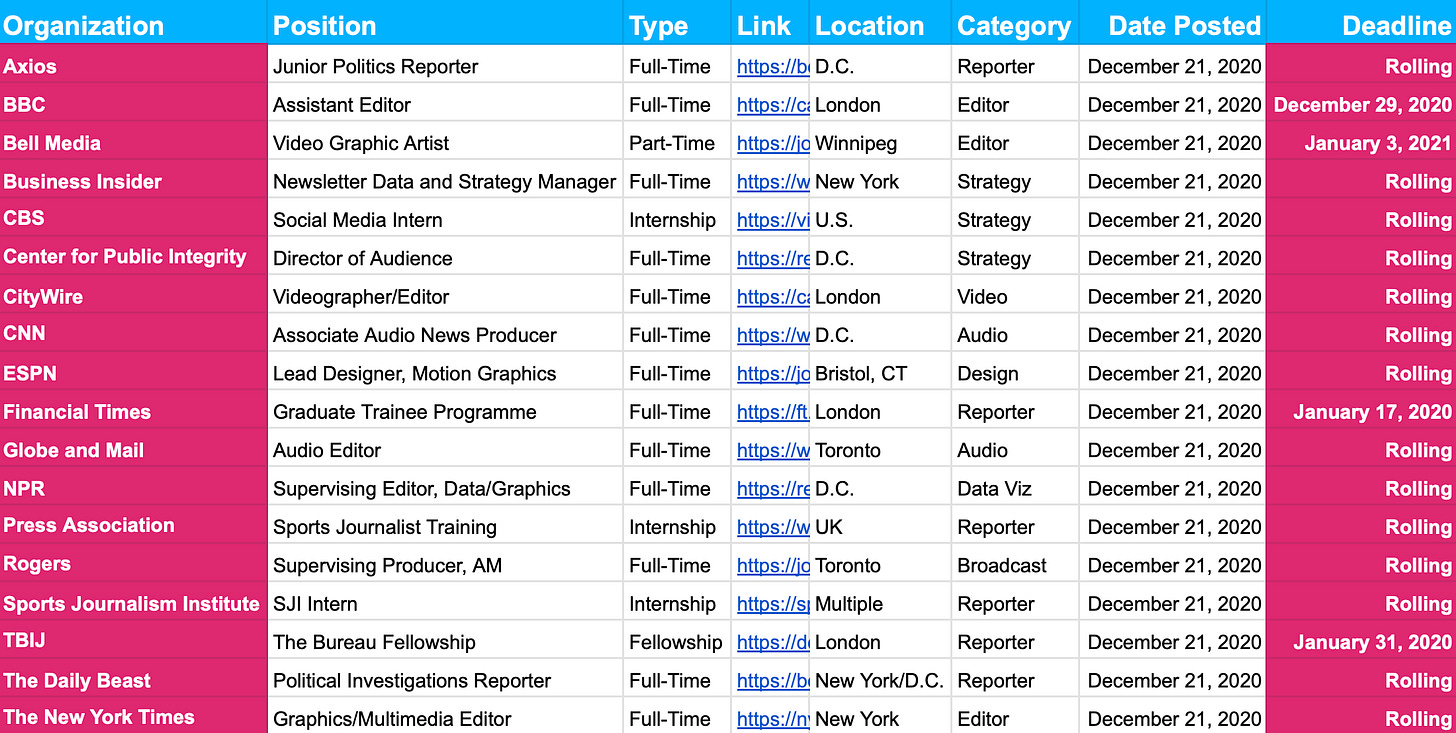Open The Daily Beast job link
The image size is (1456, 733).
[773, 681]
